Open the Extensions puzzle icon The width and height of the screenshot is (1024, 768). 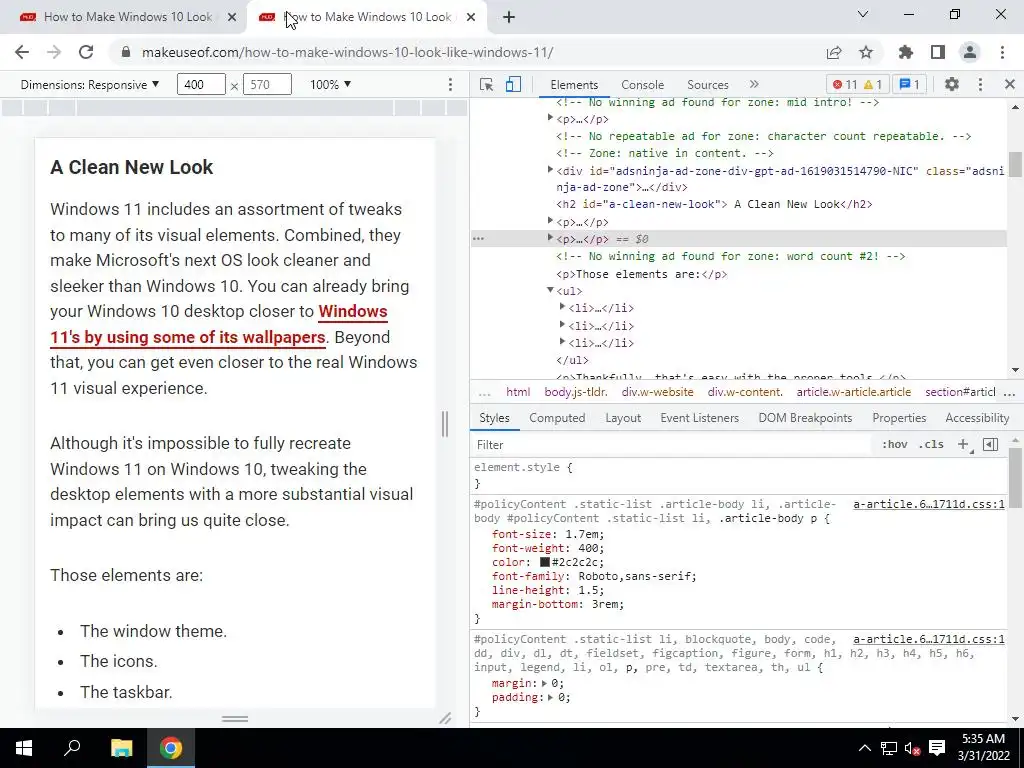(x=906, y=52)
